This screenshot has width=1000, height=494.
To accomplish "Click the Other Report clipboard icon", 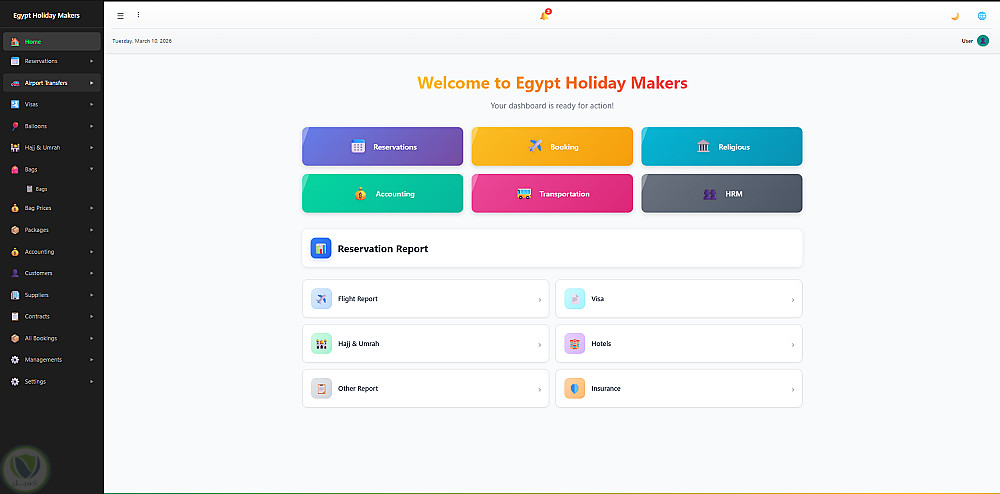I will click(321, 388).
